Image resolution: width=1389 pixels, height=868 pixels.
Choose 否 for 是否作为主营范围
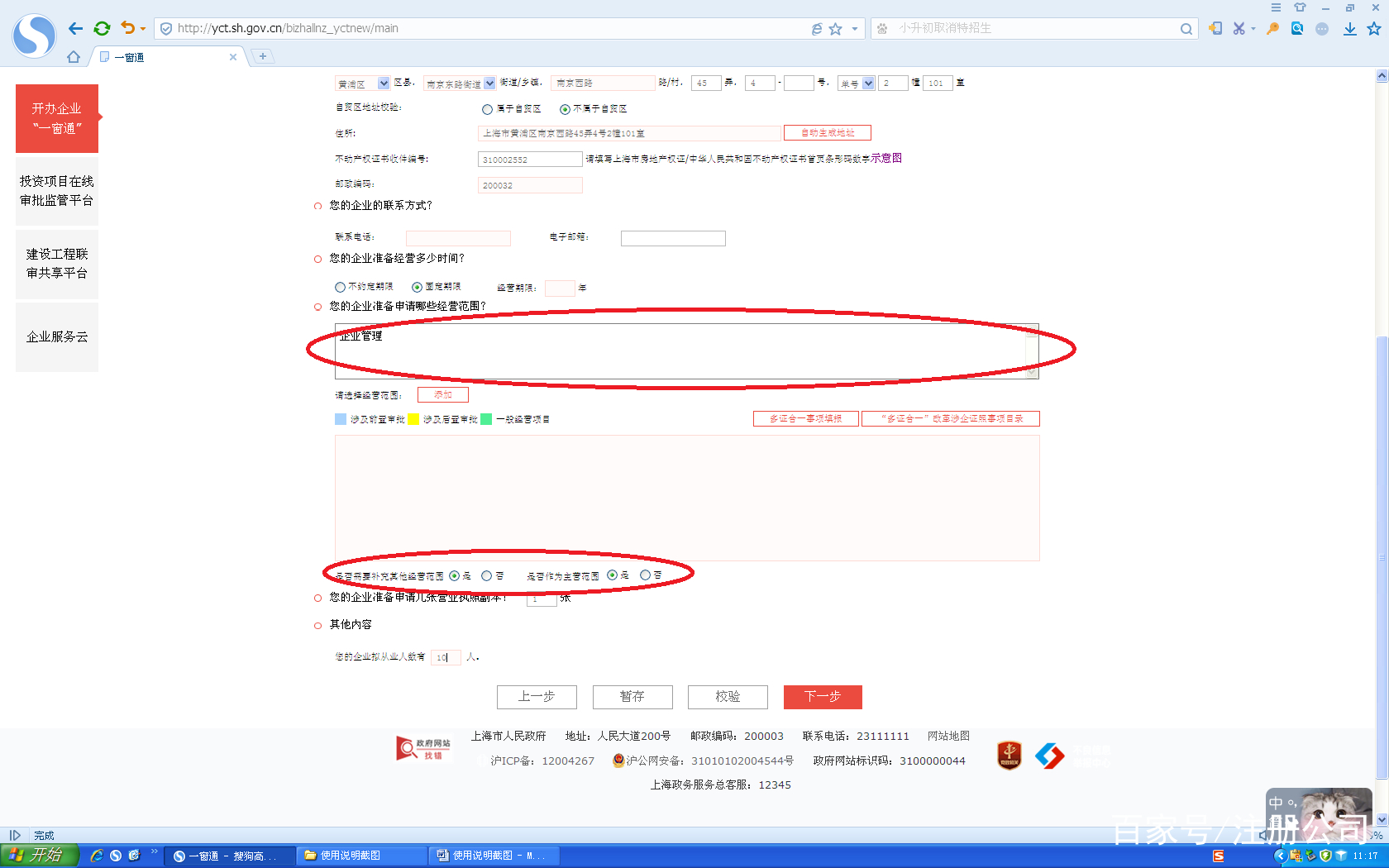[x=645, y=575]
